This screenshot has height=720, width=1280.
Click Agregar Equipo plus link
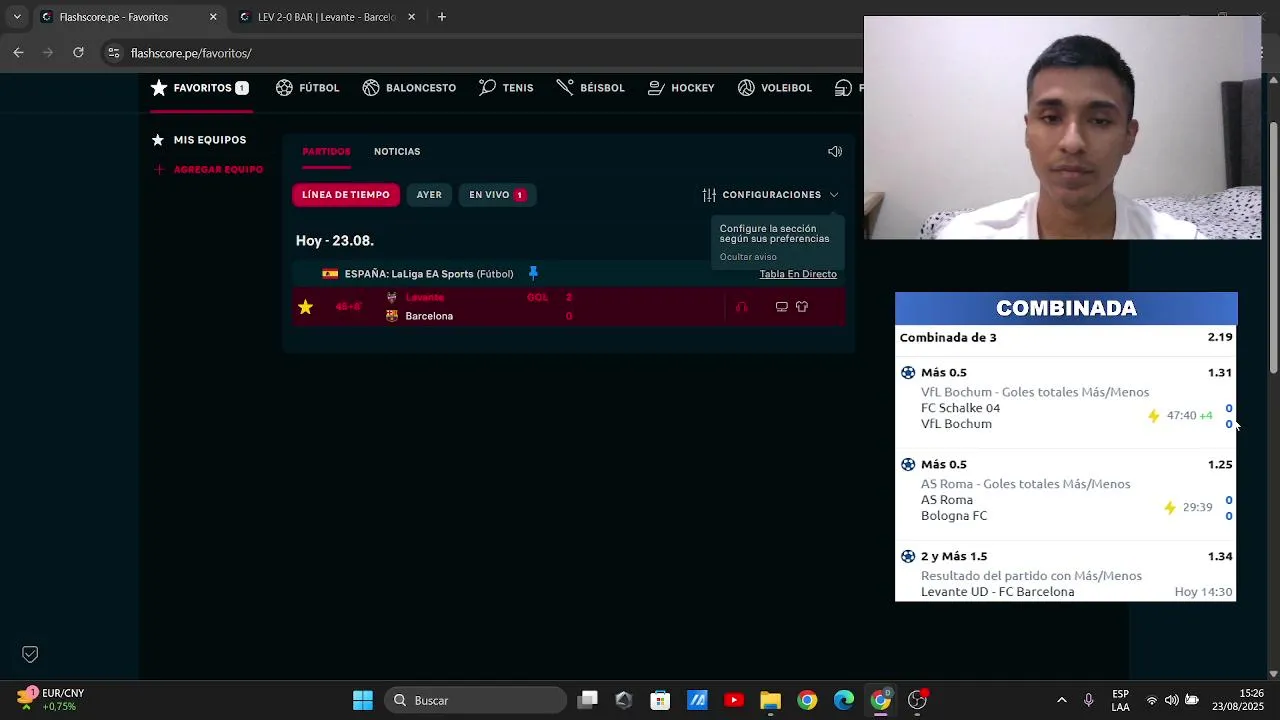208,170
